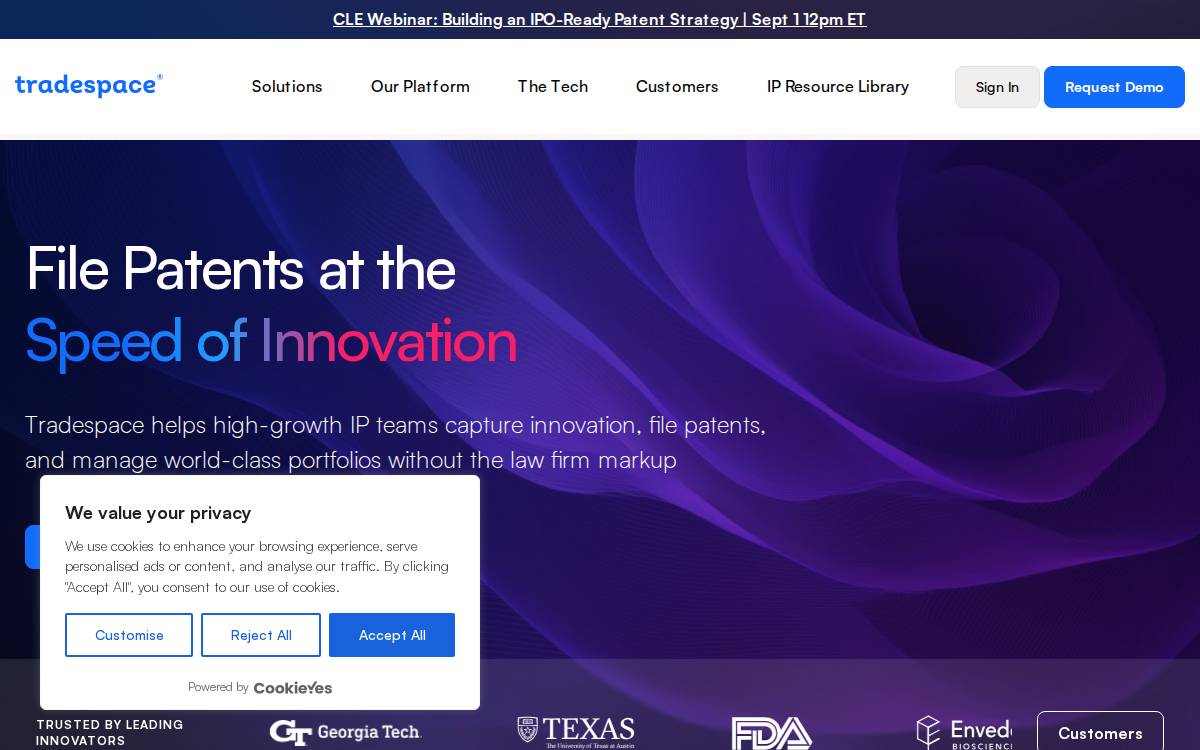The height and width of the screenshot is (750, 1200).
Task: Click the cookie consent explanation text
Action: point(257,566)
